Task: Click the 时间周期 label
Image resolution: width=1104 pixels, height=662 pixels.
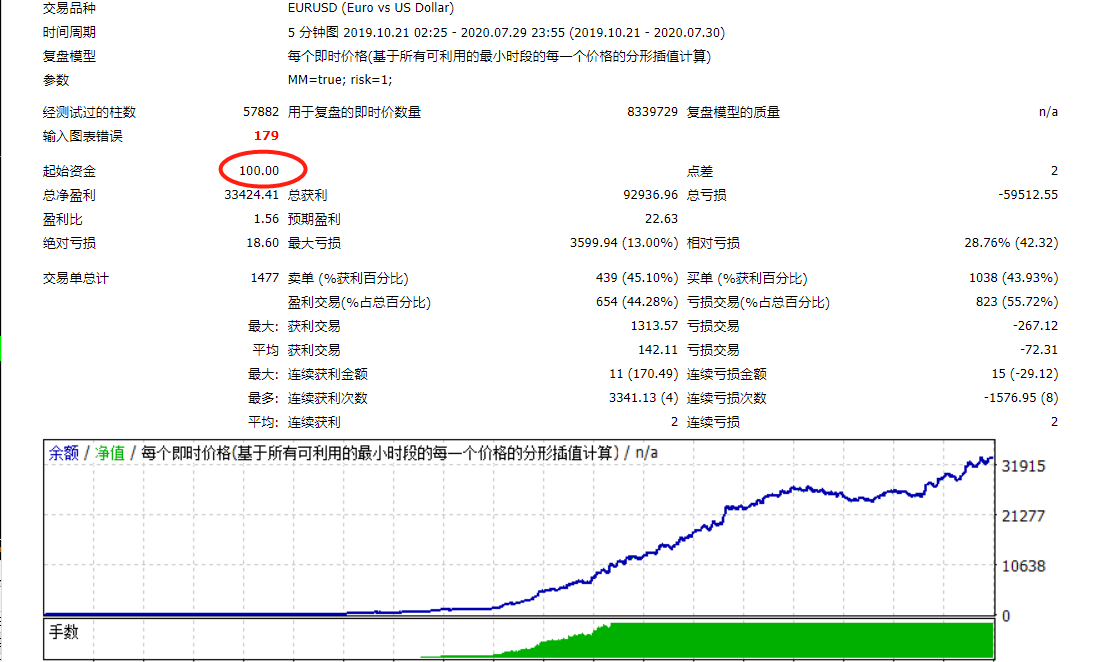Action: (x=69, y=32)
